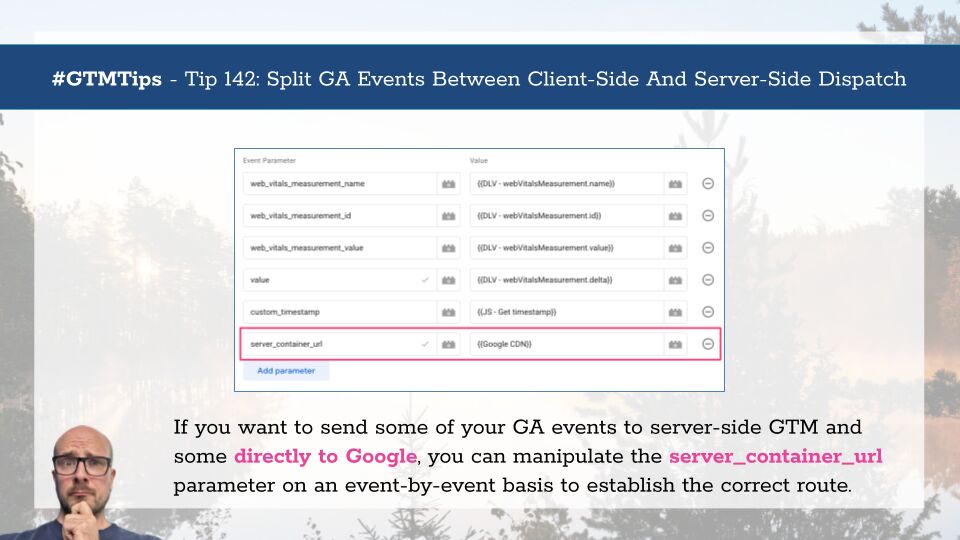Open variable picker for web_vitals_measurement_name parameter
The width and height of the screenshot is (960, 540).
click(449, 184)
